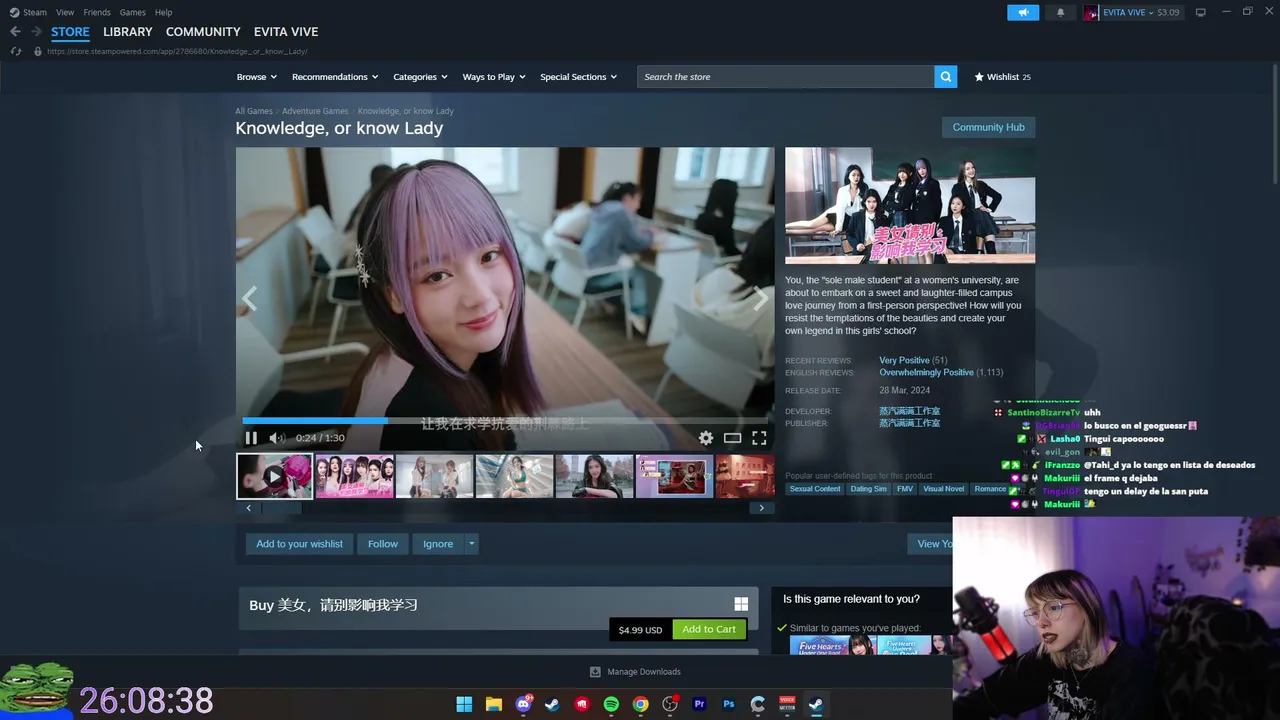Switch to the LIBRARY tab

(128, 32)
